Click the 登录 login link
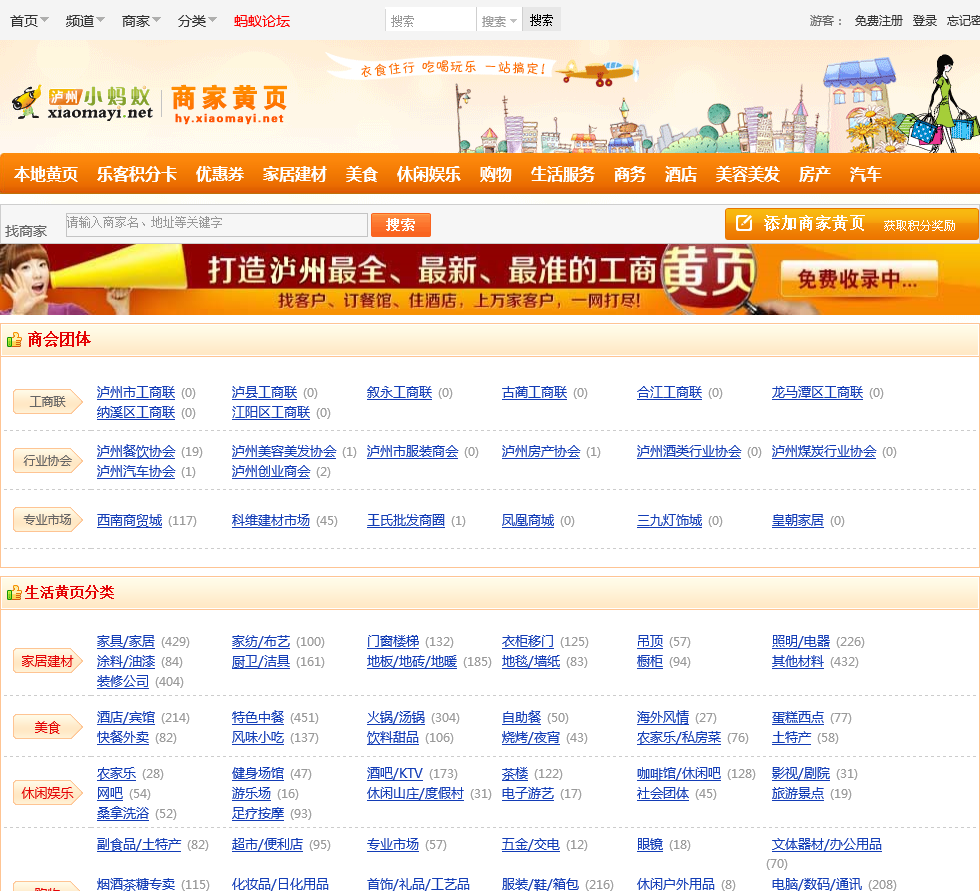Screen dimensions: 980x891 pyautogui.click(x=924, y=21)
